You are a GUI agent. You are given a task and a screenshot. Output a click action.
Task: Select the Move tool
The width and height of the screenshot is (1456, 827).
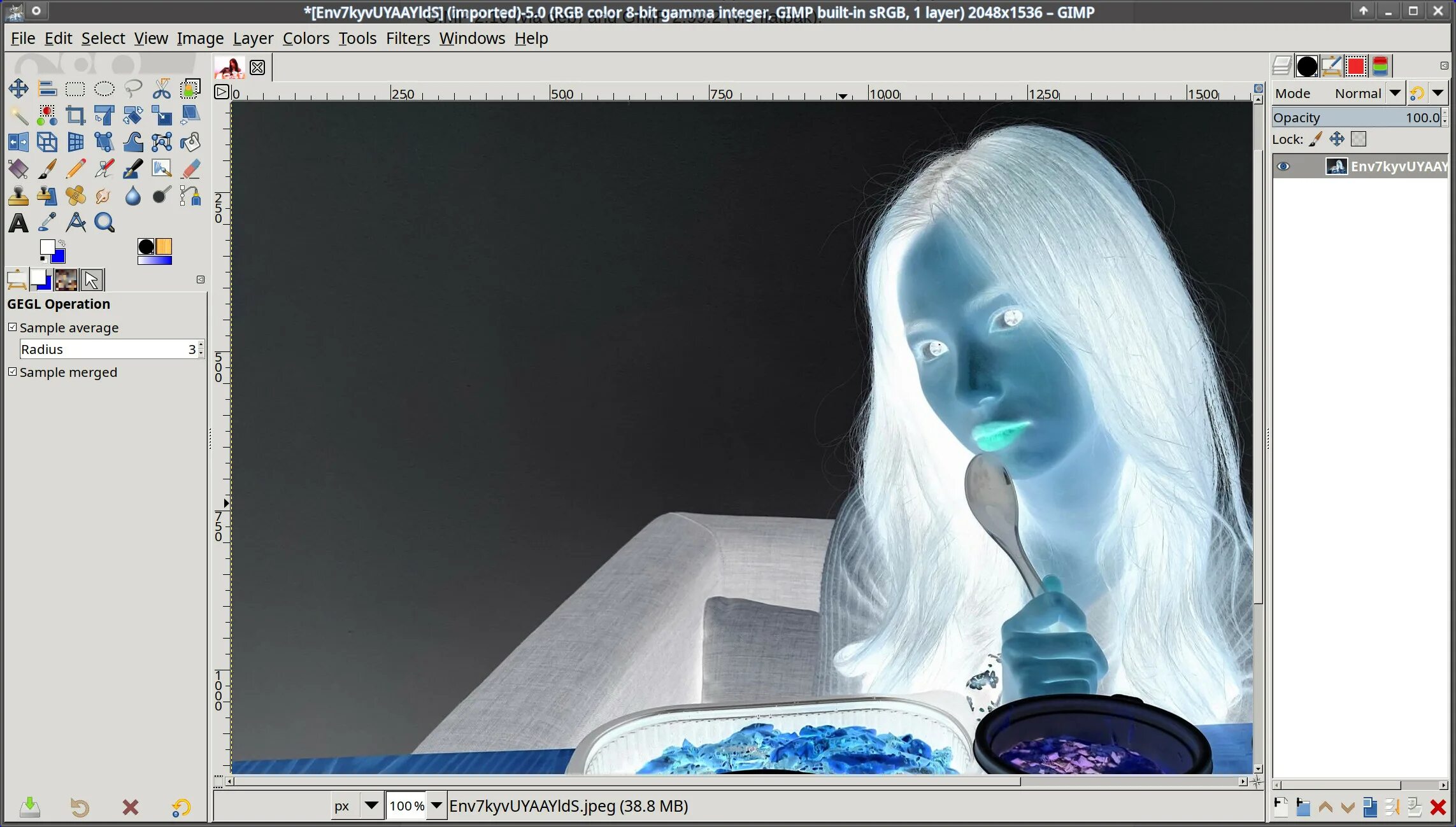click(18, 88)
